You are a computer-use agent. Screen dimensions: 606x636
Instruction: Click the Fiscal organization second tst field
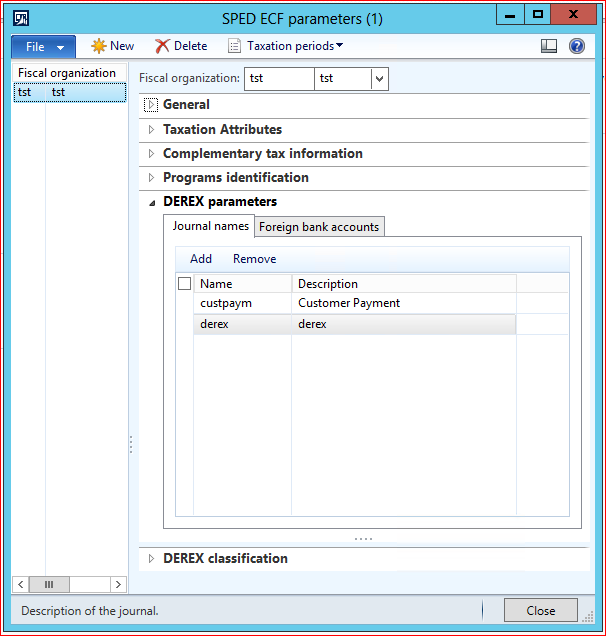[343, 79]
